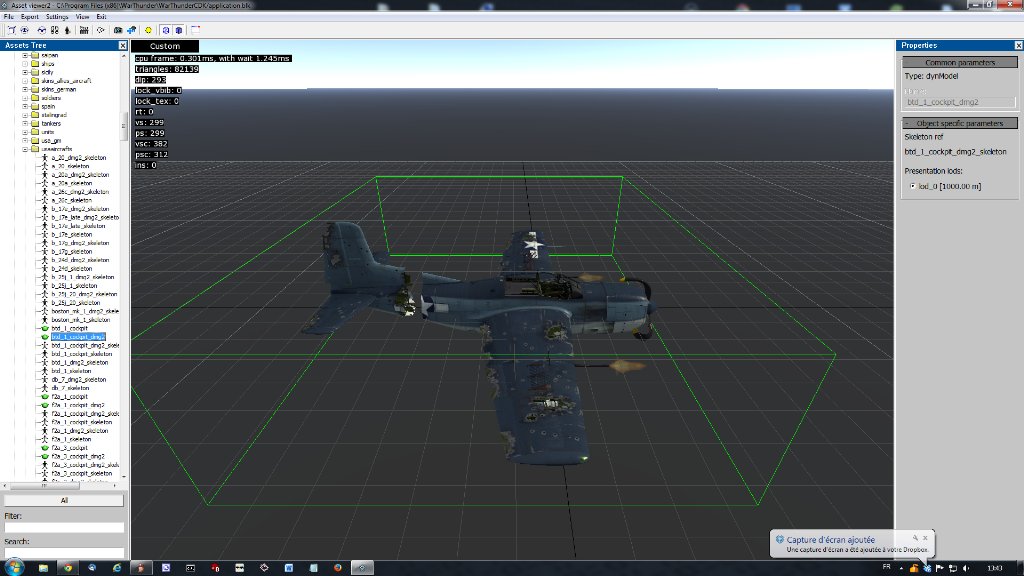Show hidden tray icons arrow
Viewport: 1024px width, 576px height.
(901, 568)
